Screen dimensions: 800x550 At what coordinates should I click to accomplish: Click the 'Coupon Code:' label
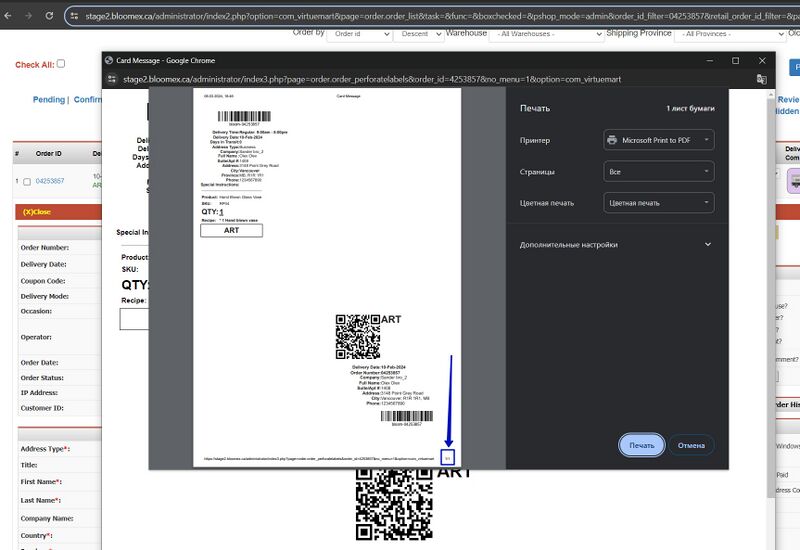[x=43, y=281]
